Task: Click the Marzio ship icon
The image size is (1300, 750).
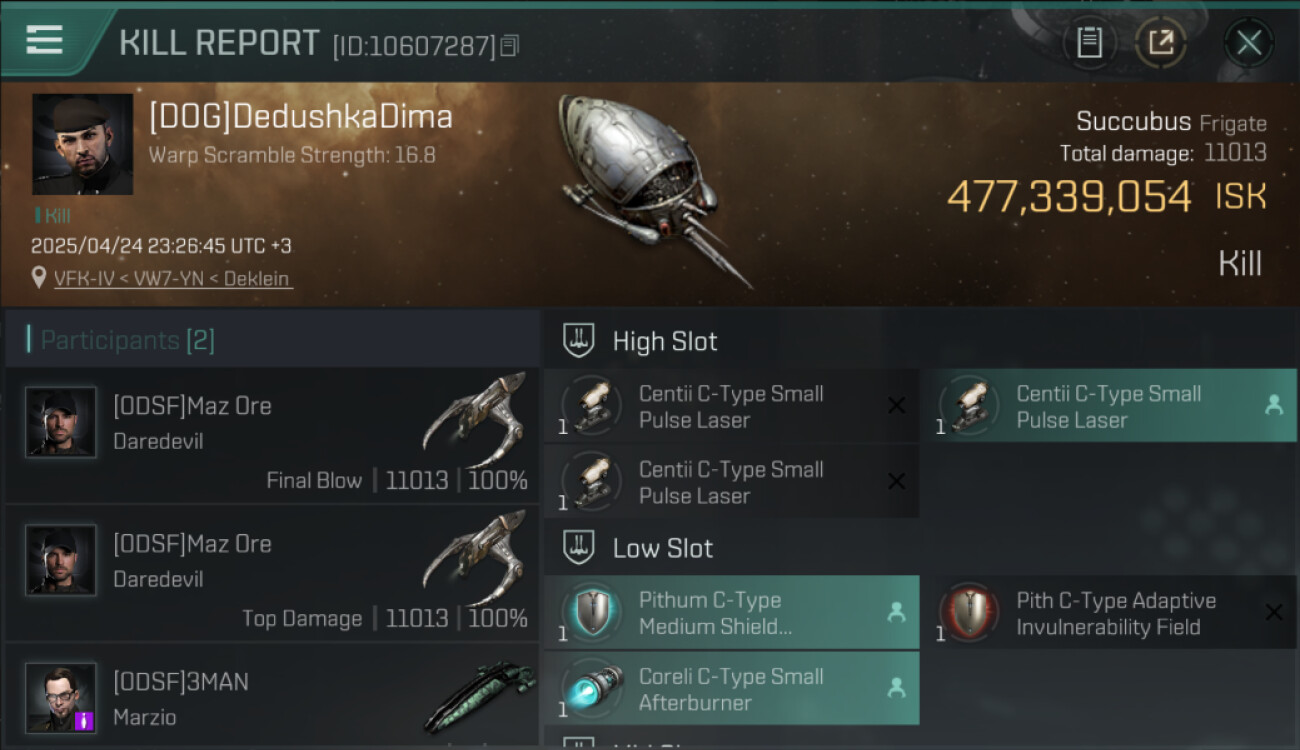Action: [x=478, y=697]
